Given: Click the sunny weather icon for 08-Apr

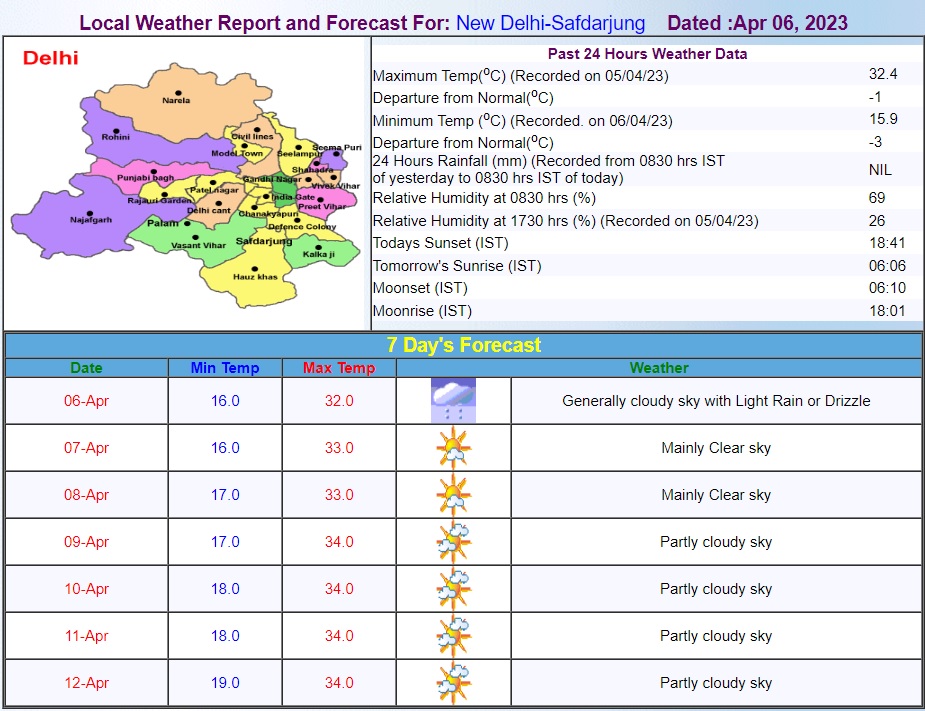Looking at the screenshot, I should pos(454,494).
